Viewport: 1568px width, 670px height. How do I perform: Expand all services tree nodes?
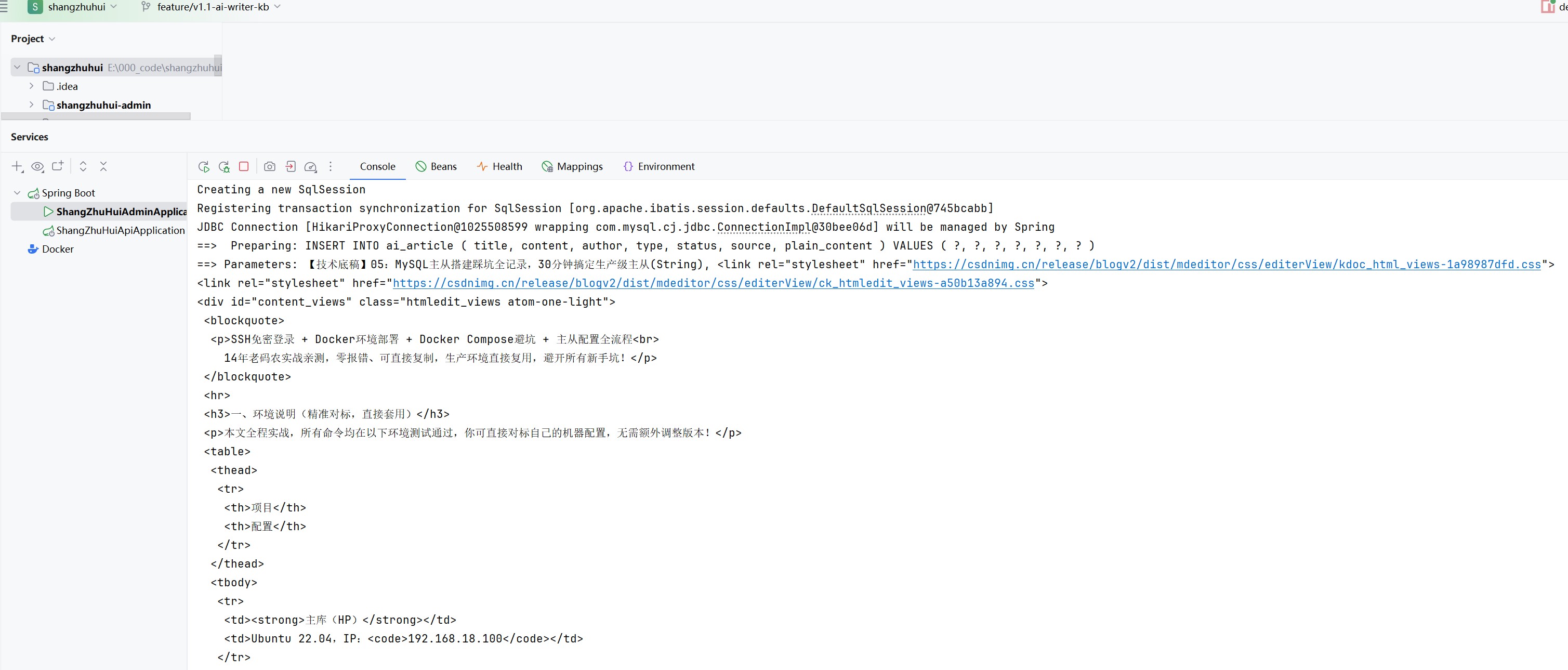click(83, 166)
